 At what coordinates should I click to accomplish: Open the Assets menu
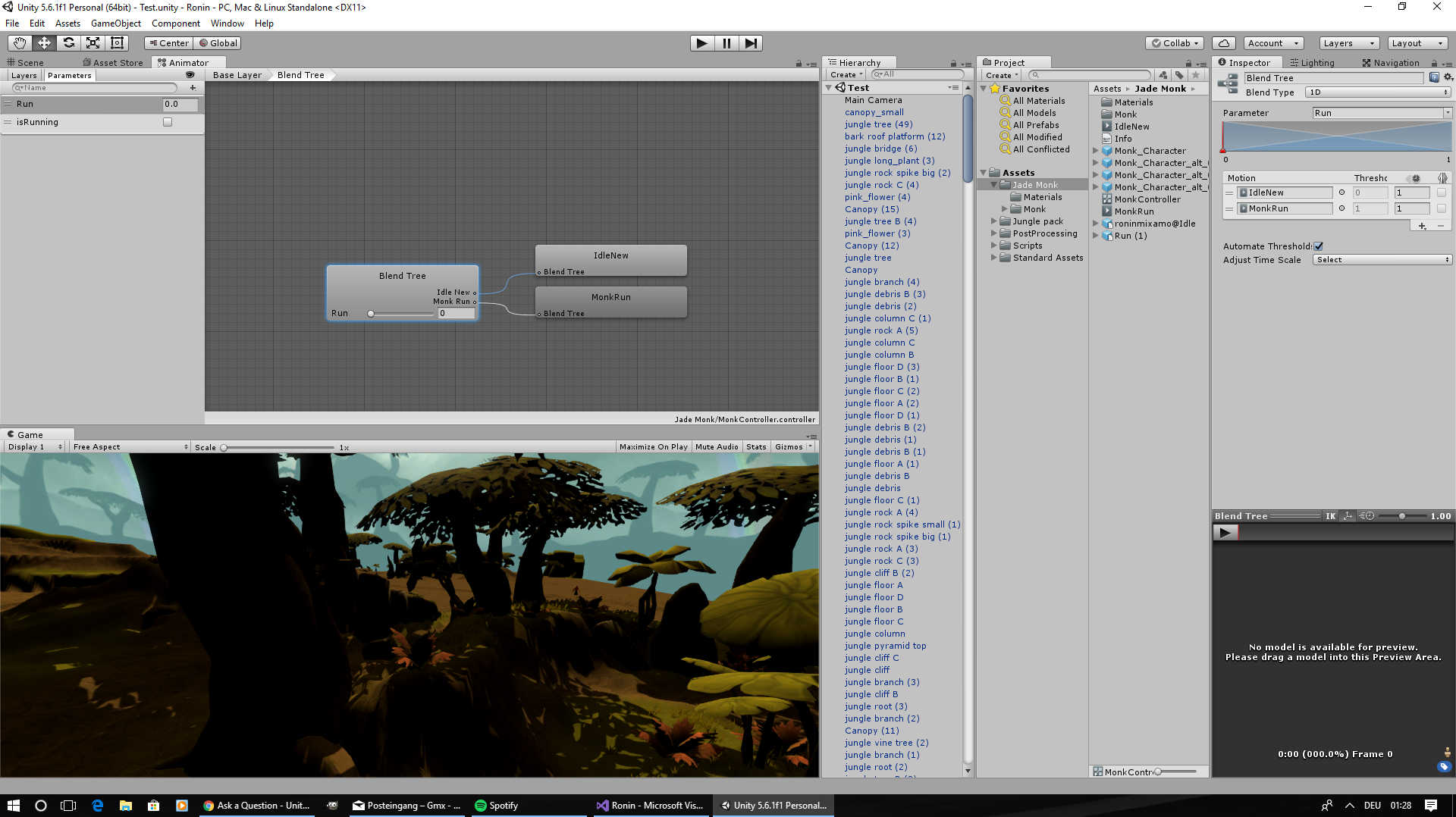pyautogui.click(x=67, y=23)
